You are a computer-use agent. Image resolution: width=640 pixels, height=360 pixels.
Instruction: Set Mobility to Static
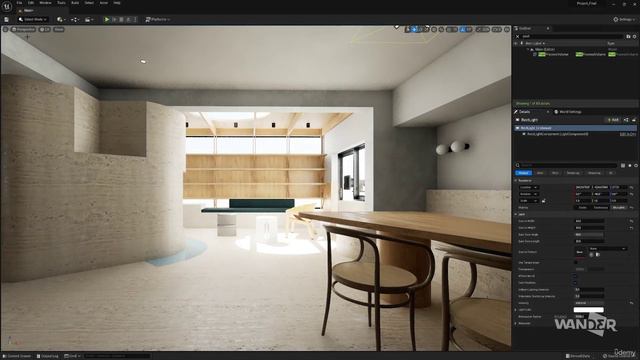coord(583,207)
